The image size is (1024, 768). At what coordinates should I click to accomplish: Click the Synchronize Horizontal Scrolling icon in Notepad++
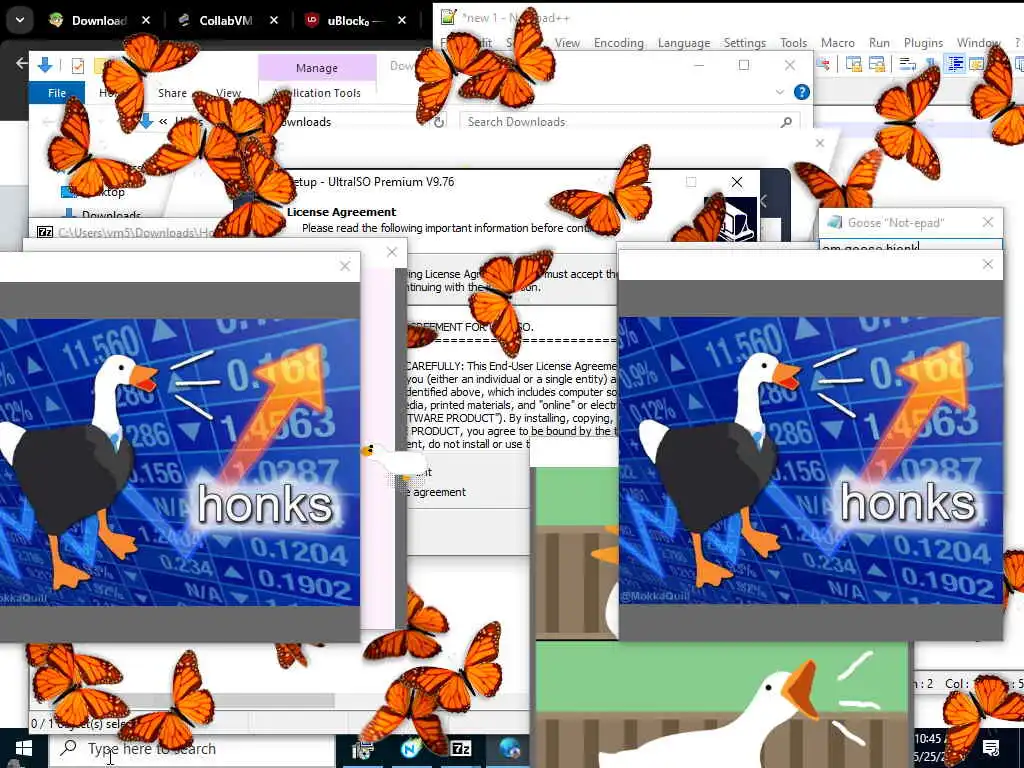click(876, 64)
